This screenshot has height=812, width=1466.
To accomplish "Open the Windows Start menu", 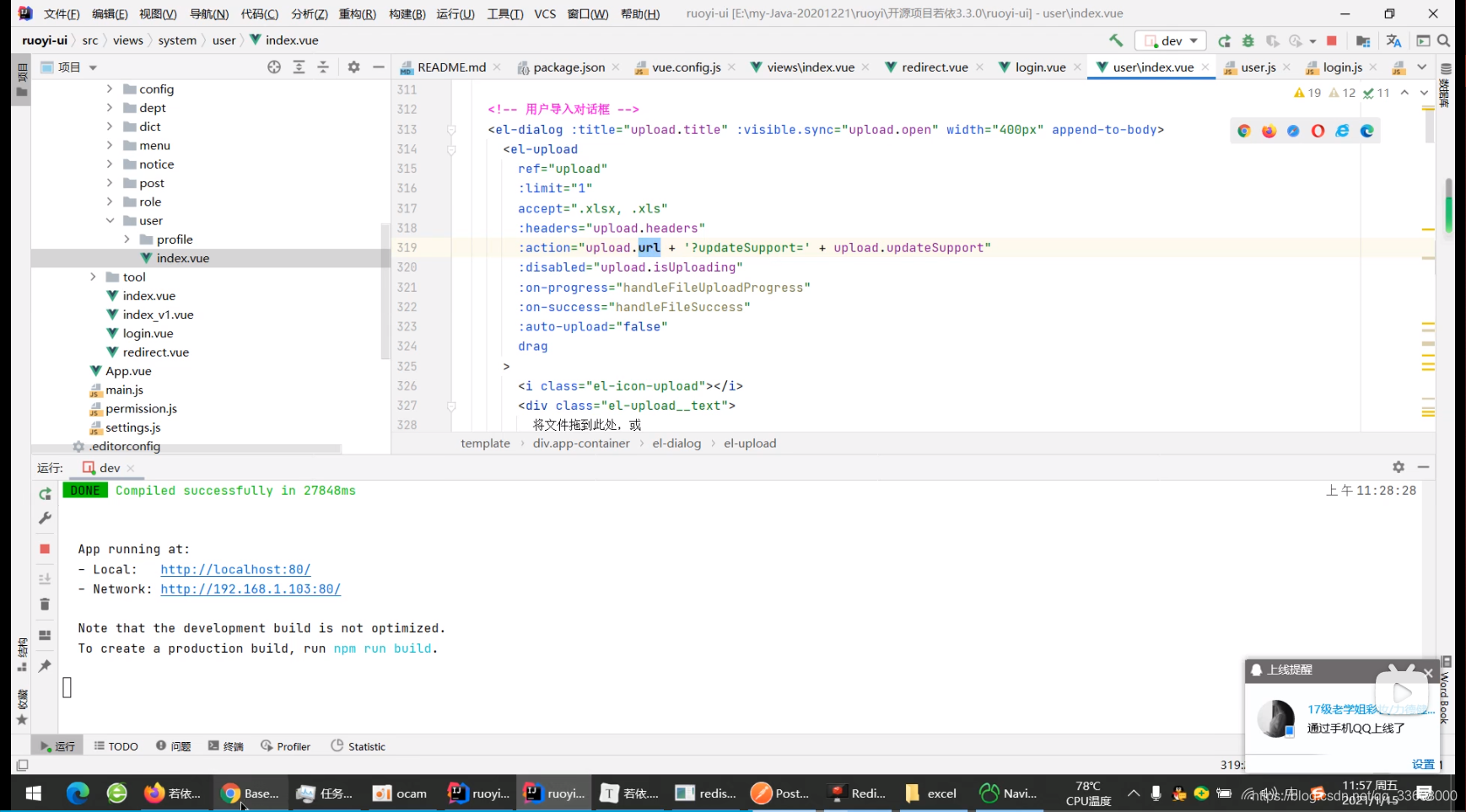I will pyautogui.click(x=34, y=793).
